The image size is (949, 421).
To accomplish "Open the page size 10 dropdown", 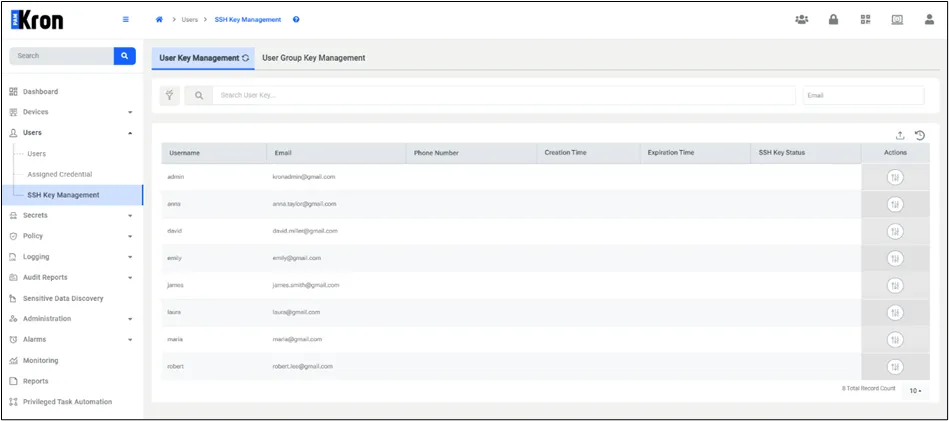I will (915, 391).
